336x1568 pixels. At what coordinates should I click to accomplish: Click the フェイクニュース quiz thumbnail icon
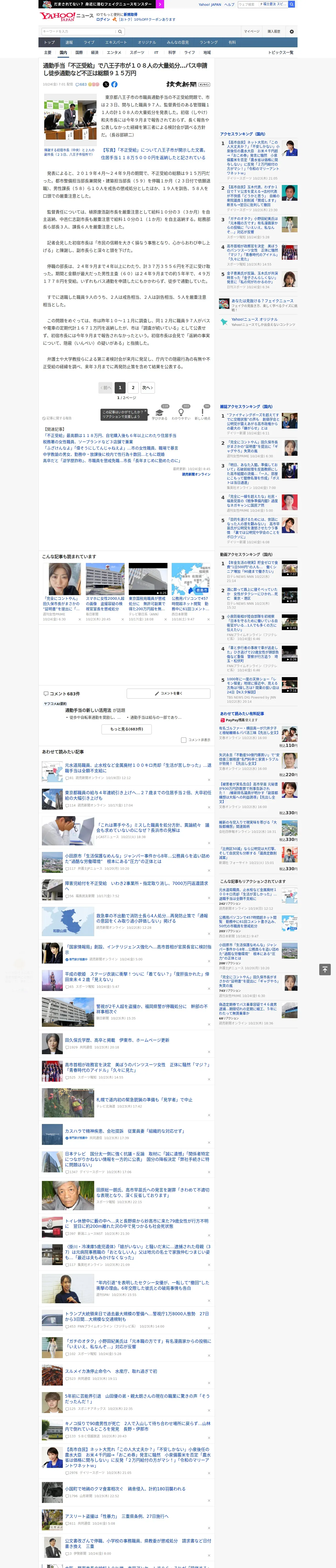[x=225, y=303]
